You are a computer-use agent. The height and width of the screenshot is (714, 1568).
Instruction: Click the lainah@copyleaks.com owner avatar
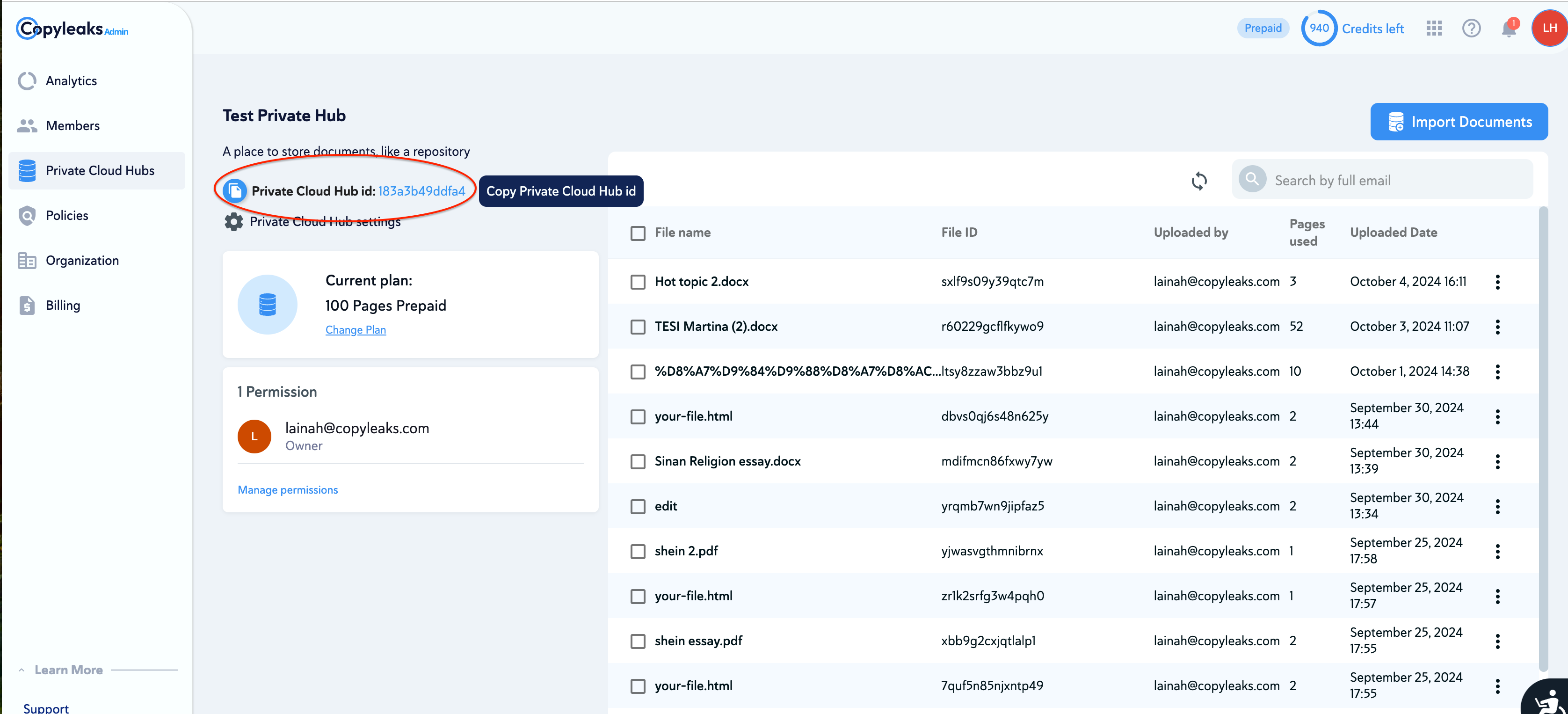[x=254, y=437]
